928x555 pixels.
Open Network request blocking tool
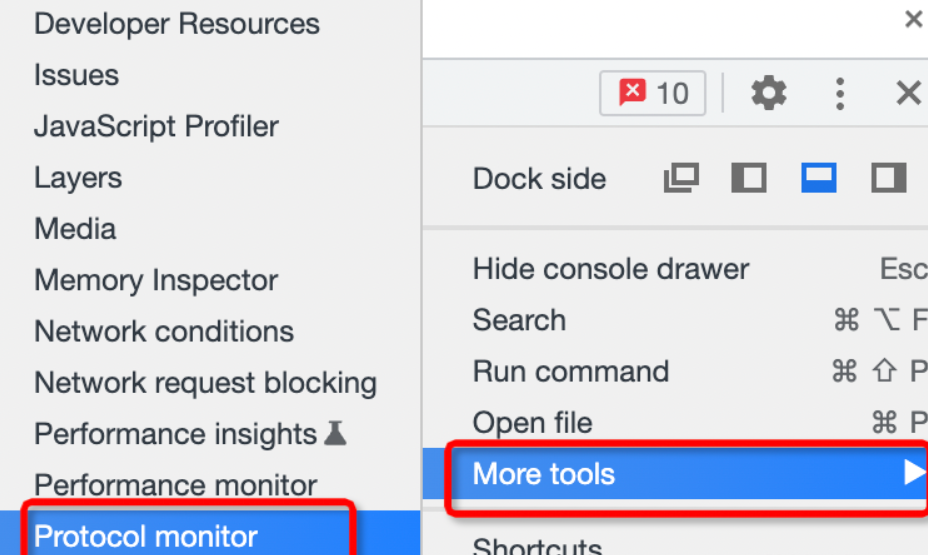coord(205,382)
